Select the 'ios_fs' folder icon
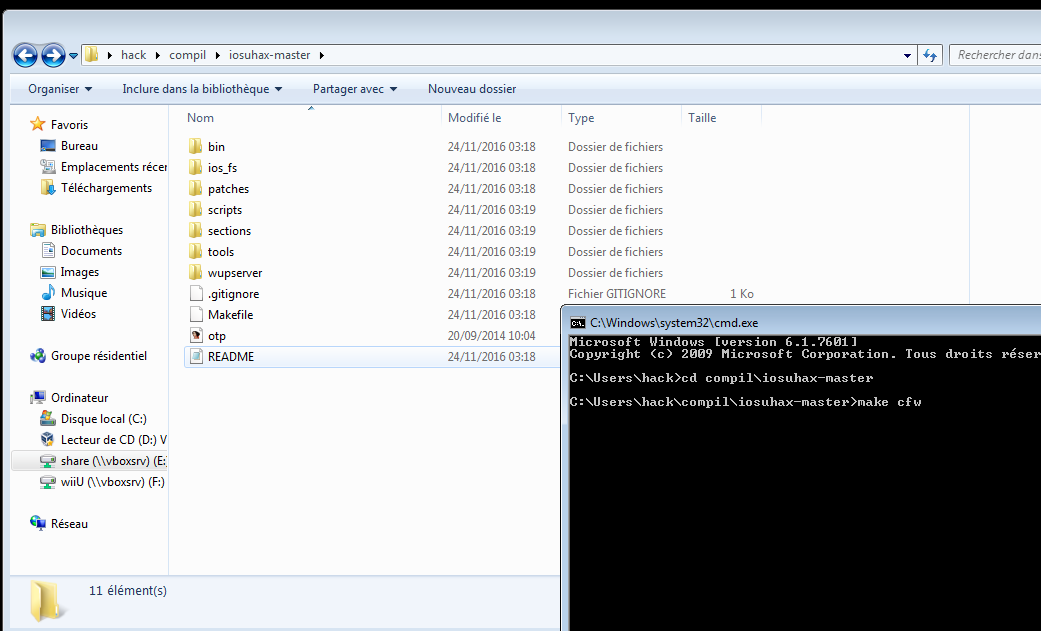Viewport: 1041px width, 631px height. pyautogui.click(x=195, y=167)
